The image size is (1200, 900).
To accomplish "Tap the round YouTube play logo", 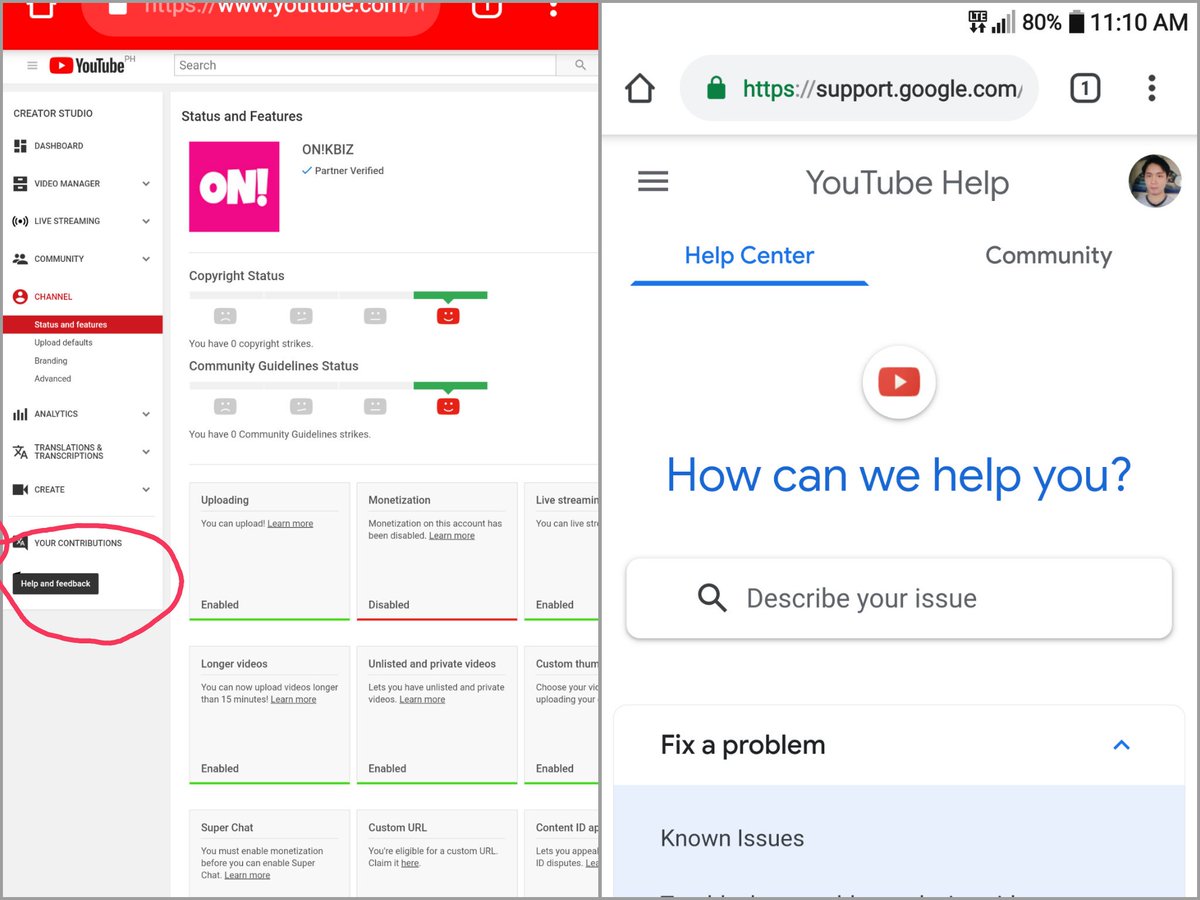I will 899,382.
